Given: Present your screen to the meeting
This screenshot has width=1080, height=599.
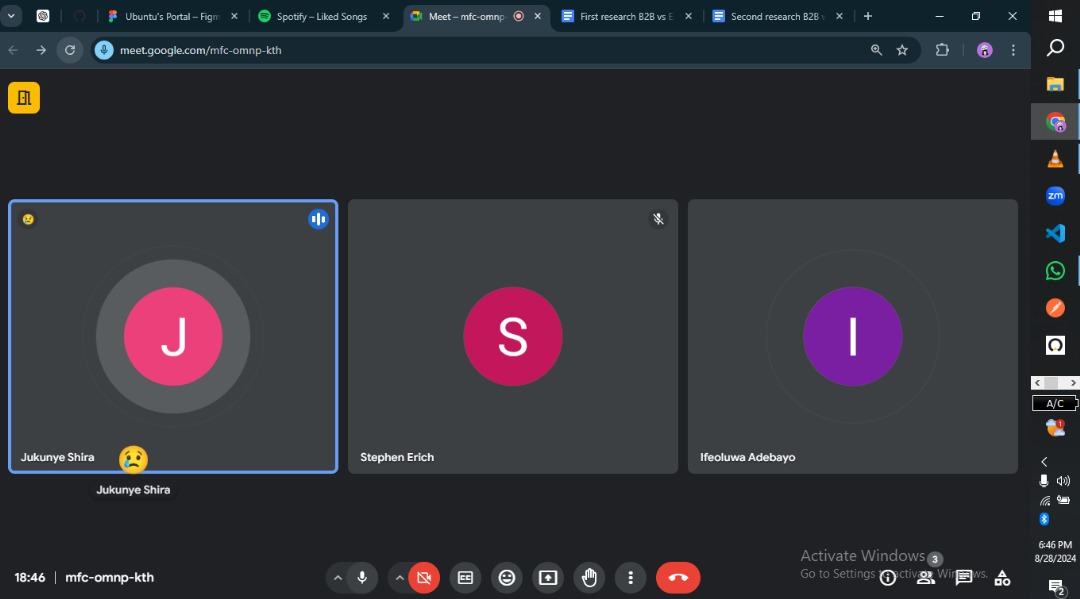Looking at the screenshot, I should 547,577.
